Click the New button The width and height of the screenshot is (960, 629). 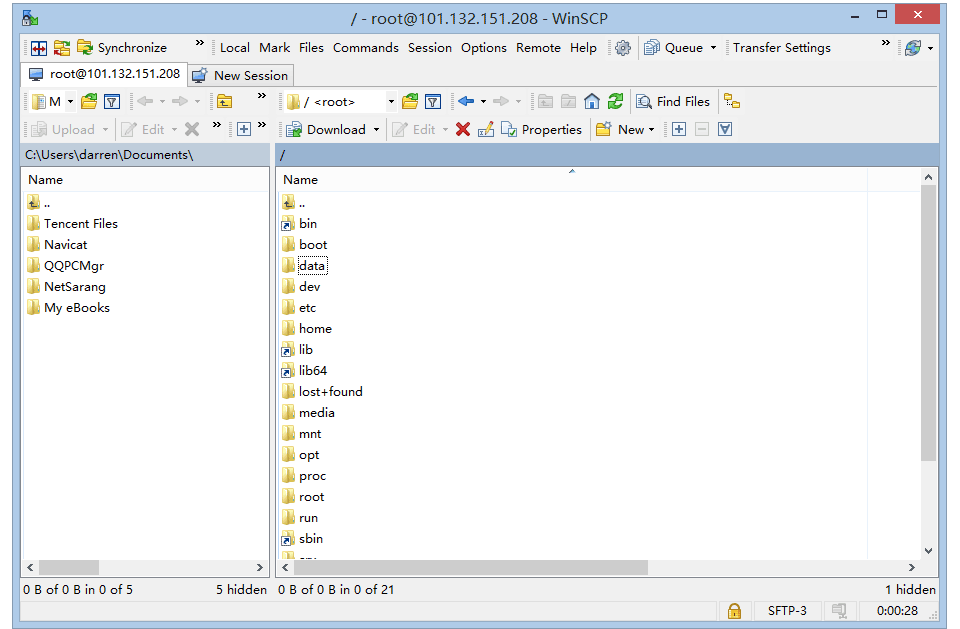coord(620,129)
